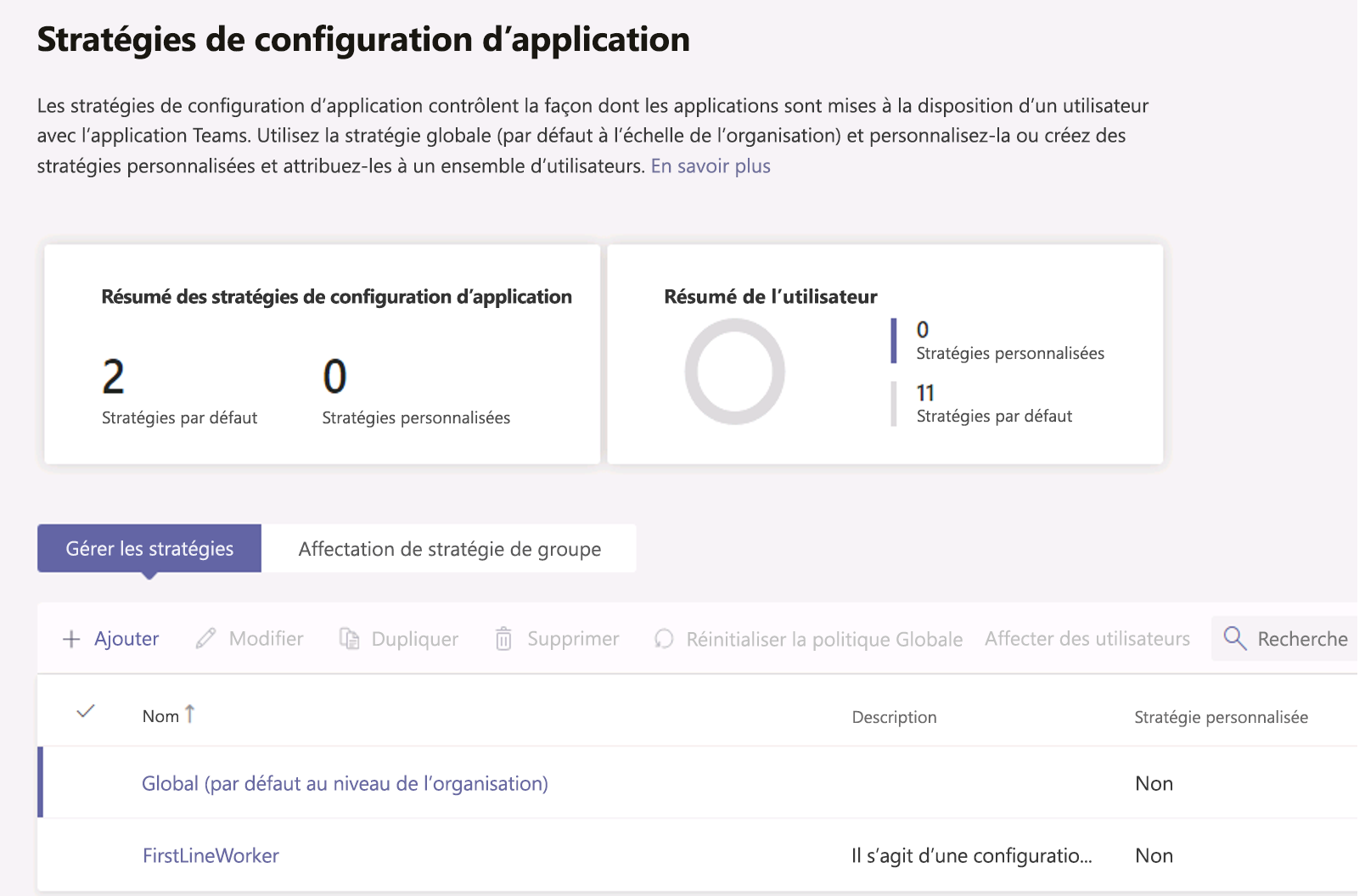Click the Non value in the Global row
This screenshot has height=896, width=1365.
1154,784
